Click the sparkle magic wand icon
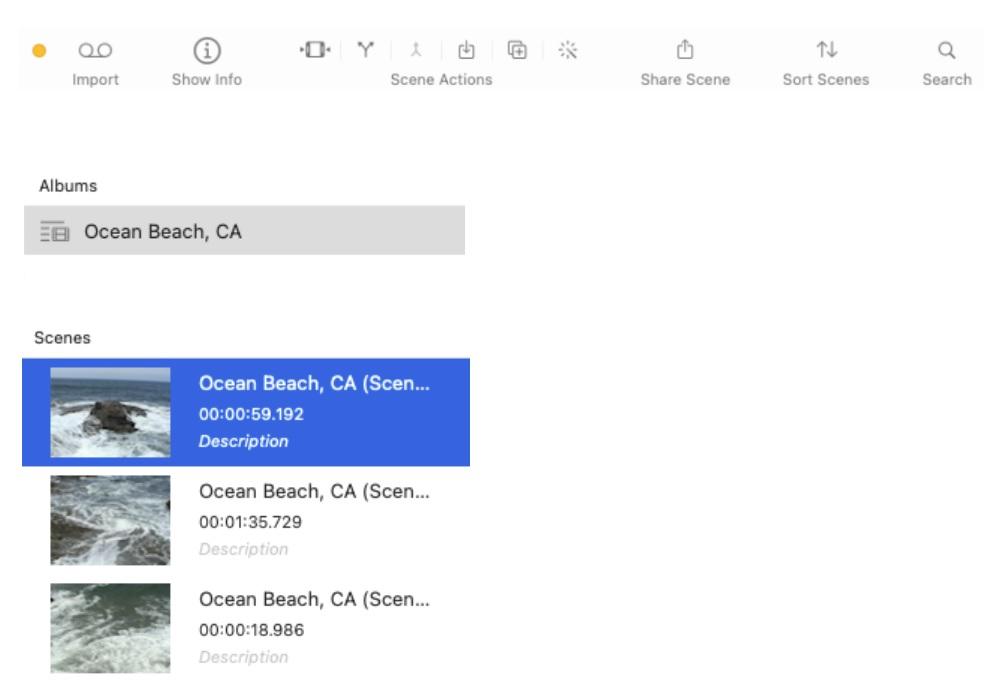The width and height of the screenshot is (988, 688). [x=568, y=50]
